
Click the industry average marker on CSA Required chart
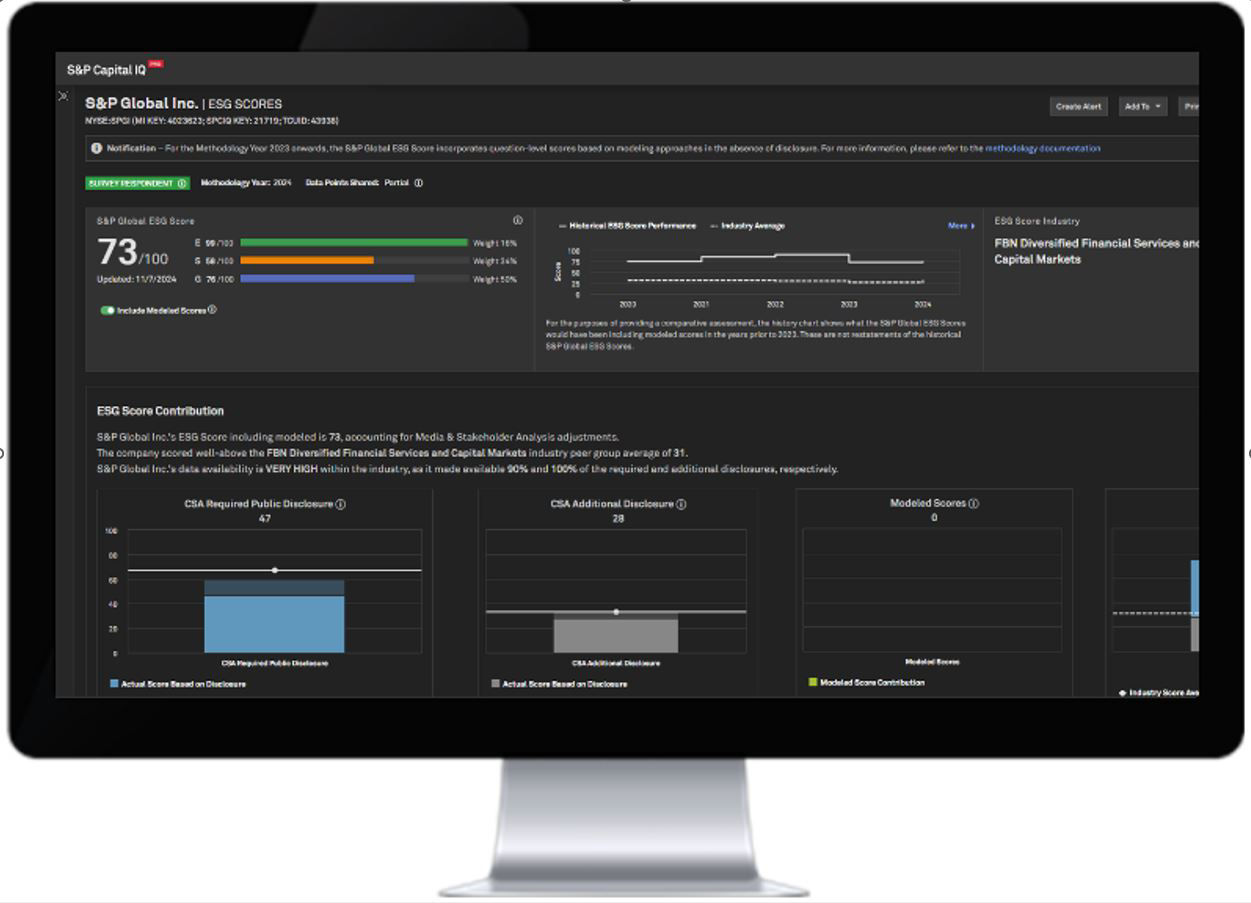(275, 570)
